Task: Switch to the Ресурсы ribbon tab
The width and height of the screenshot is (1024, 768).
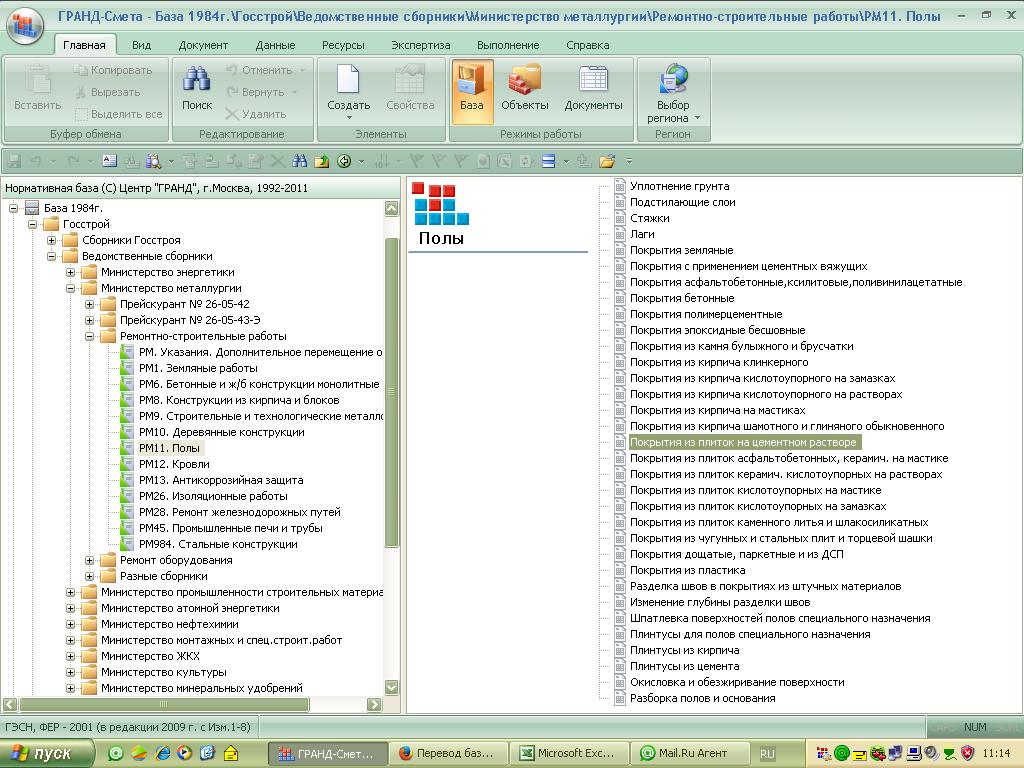Action: tap(343, 45)
